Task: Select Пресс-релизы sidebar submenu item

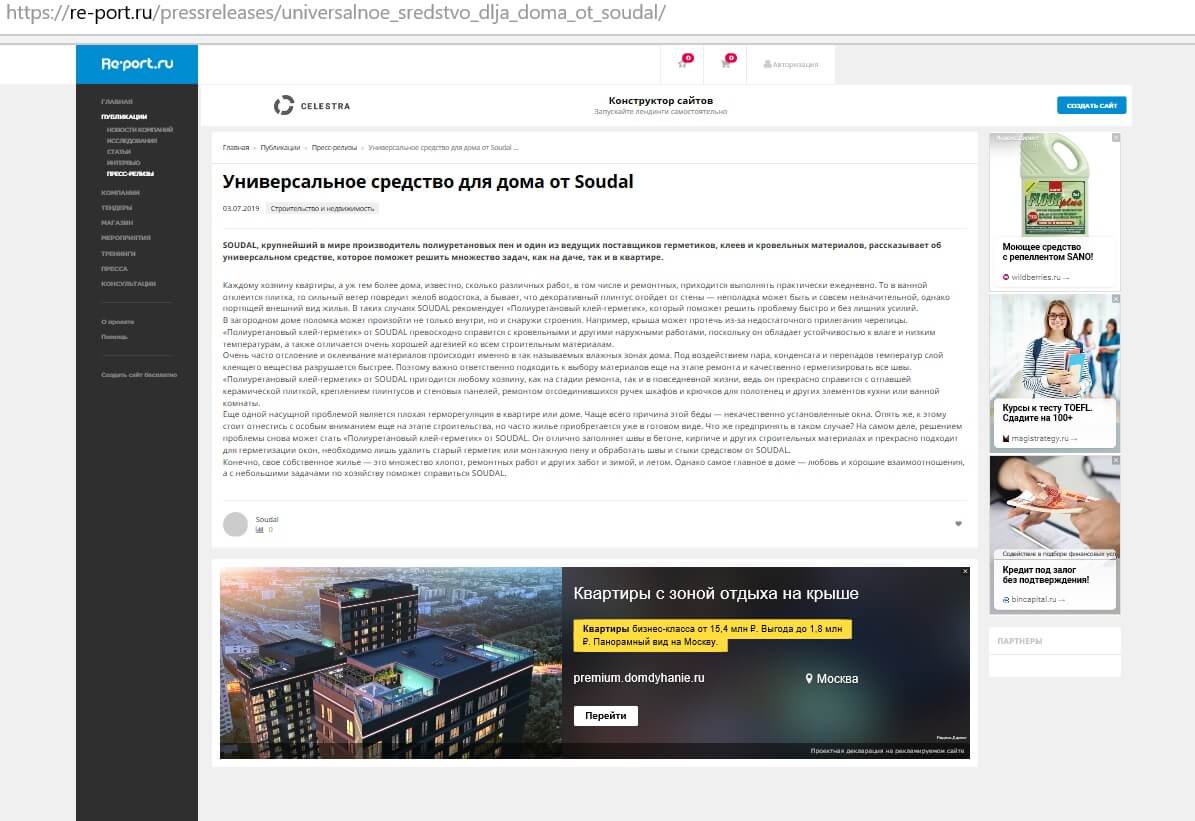Action: 130,174
